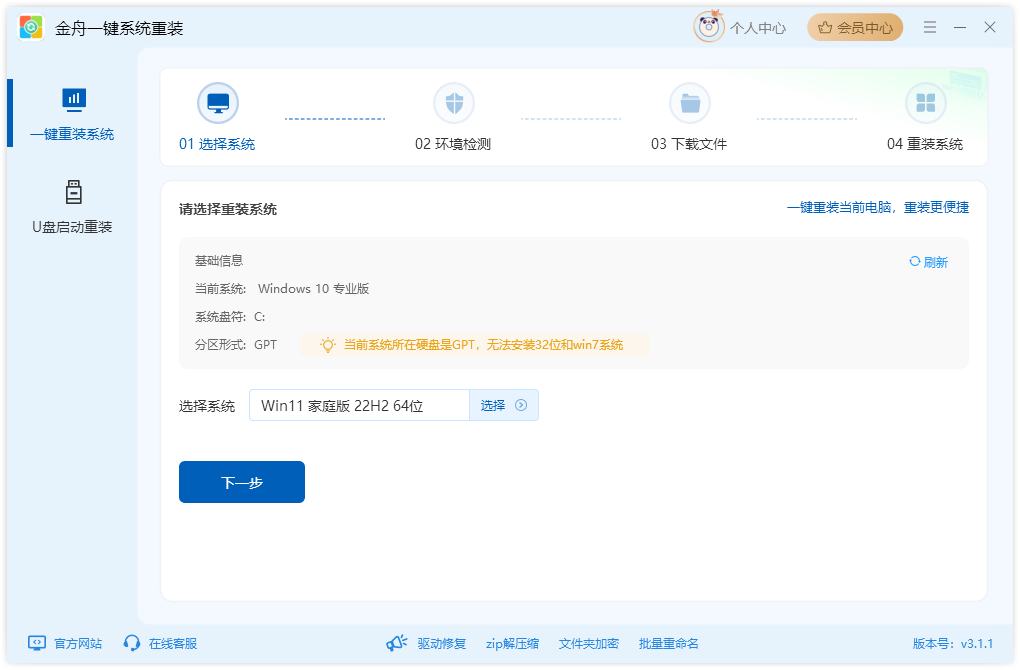Click the Win11 家庭版 22H2 64位 field

359,405
